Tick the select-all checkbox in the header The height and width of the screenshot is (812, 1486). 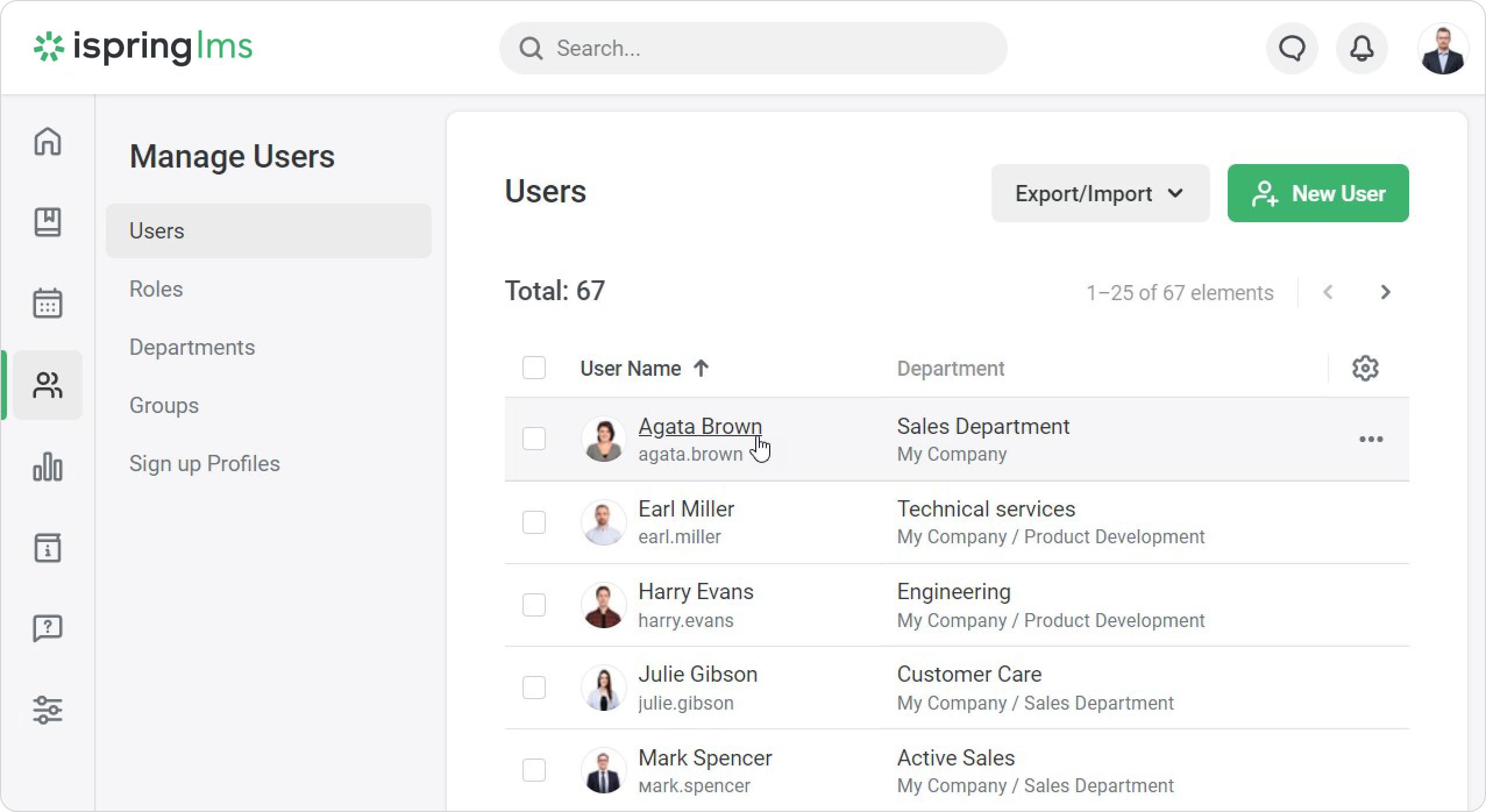534,368
